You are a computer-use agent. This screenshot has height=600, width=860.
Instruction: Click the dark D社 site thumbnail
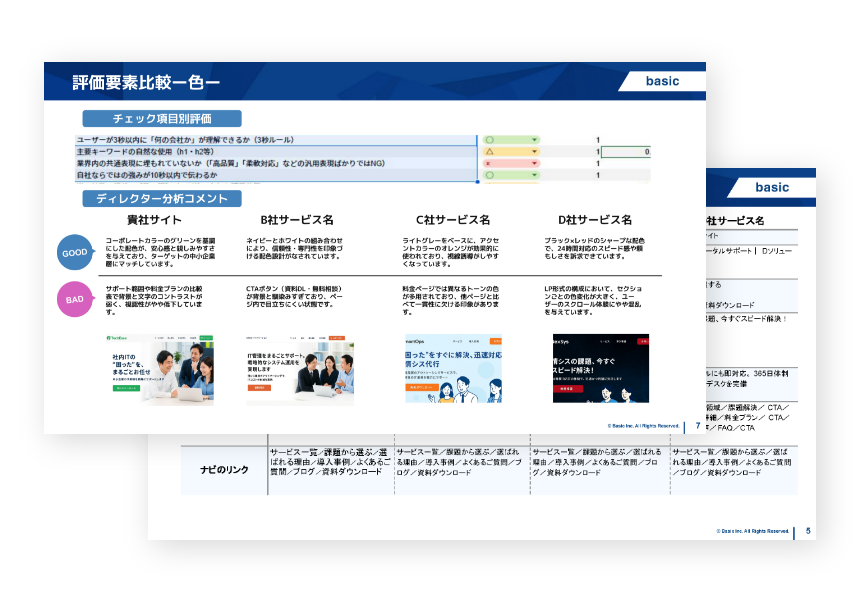[x=594, y=368]
